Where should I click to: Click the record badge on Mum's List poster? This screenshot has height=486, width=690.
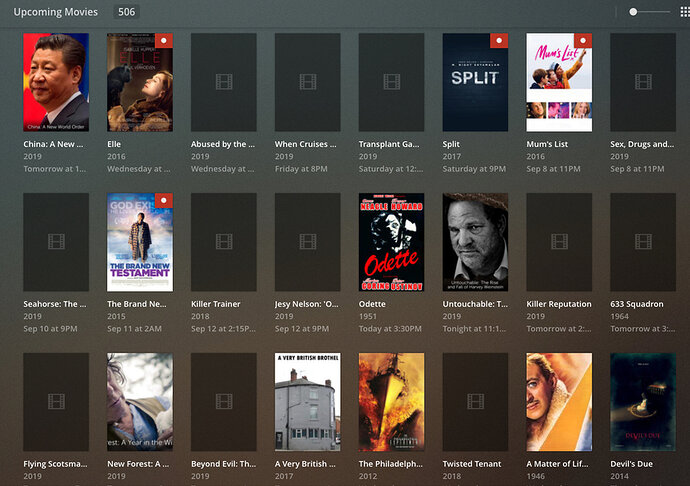click(583, 40)
